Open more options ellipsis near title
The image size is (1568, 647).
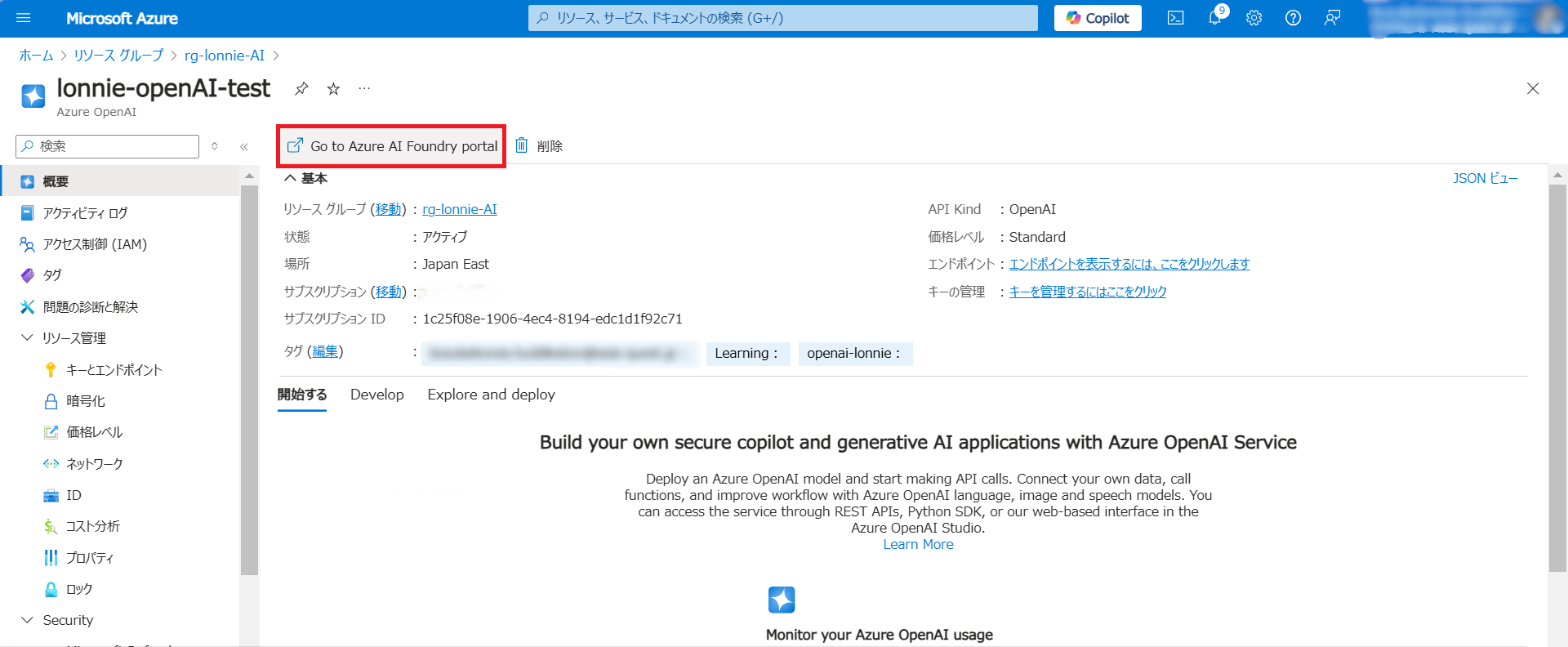[364, 88]
